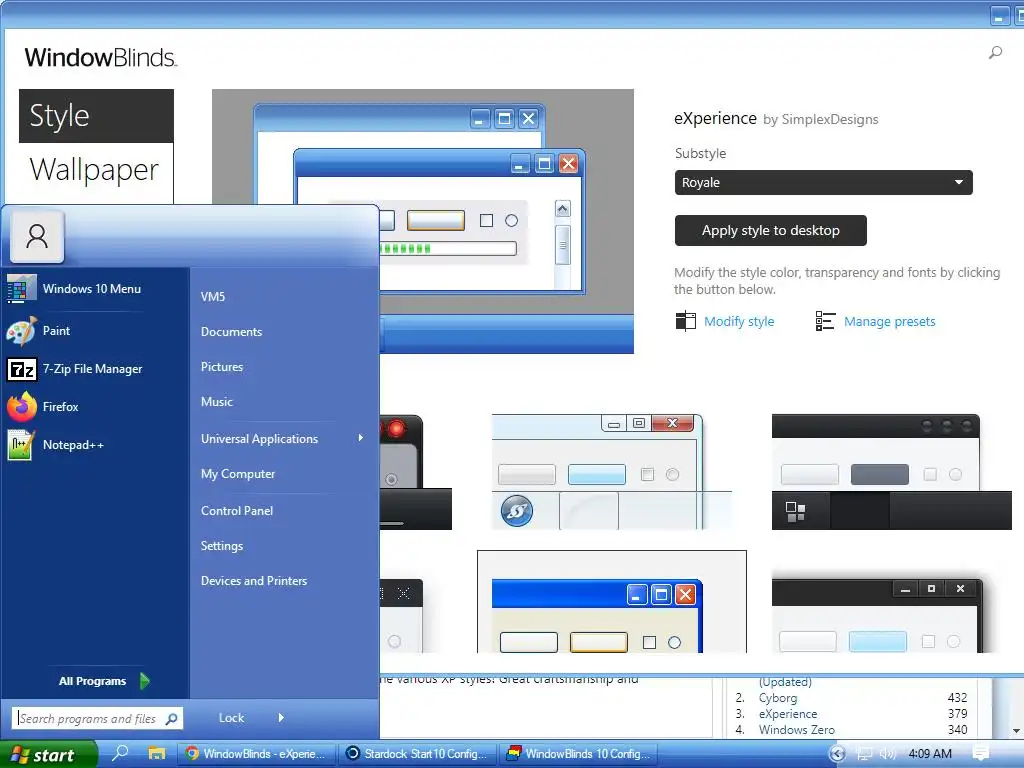The height and width of the screenshot is (768, 1024).
Task: Click the user account picture icon
Action: click(x=37, y=236)
